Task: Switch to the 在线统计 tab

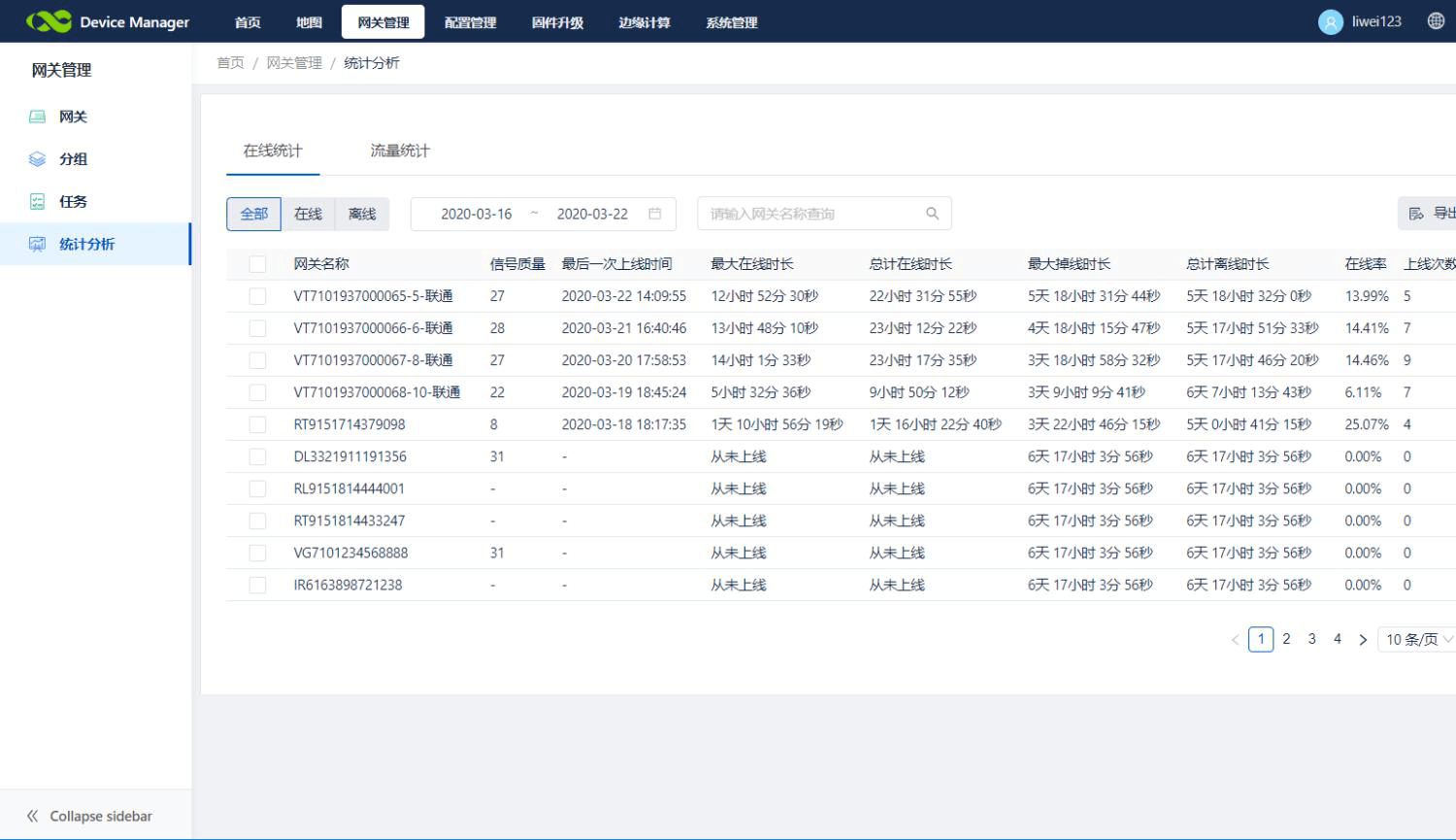Action: [273, 151]
